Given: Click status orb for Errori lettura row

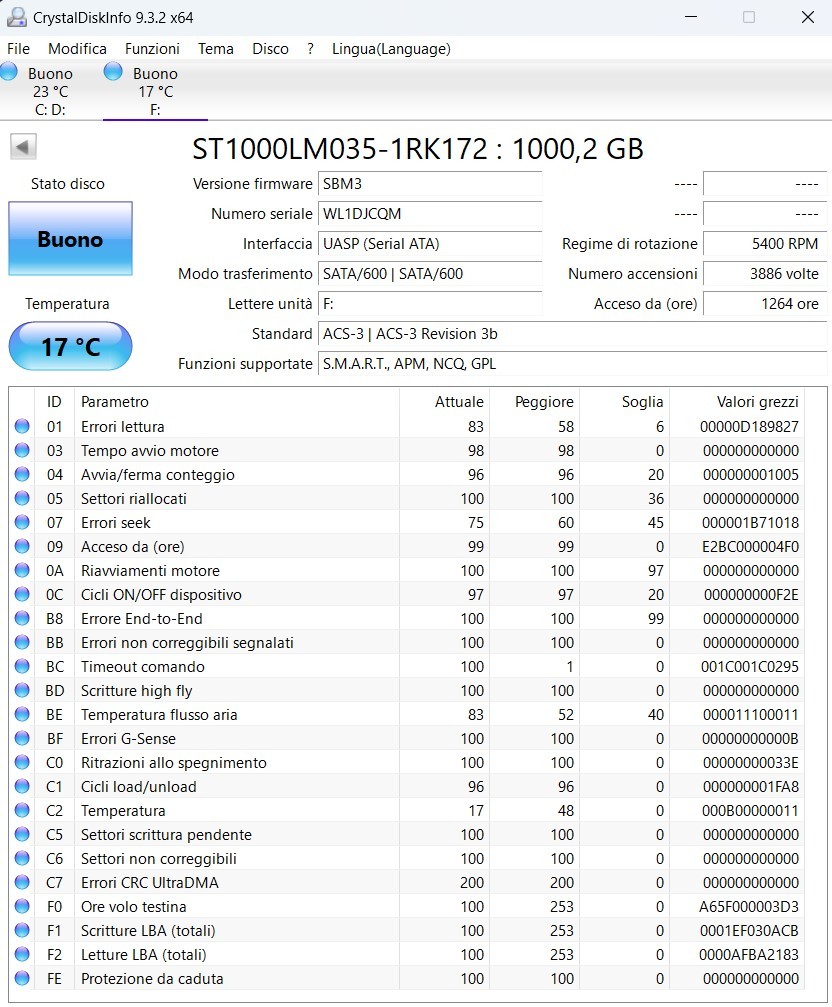Looking at the screenshot, I should tap(22, 426).
